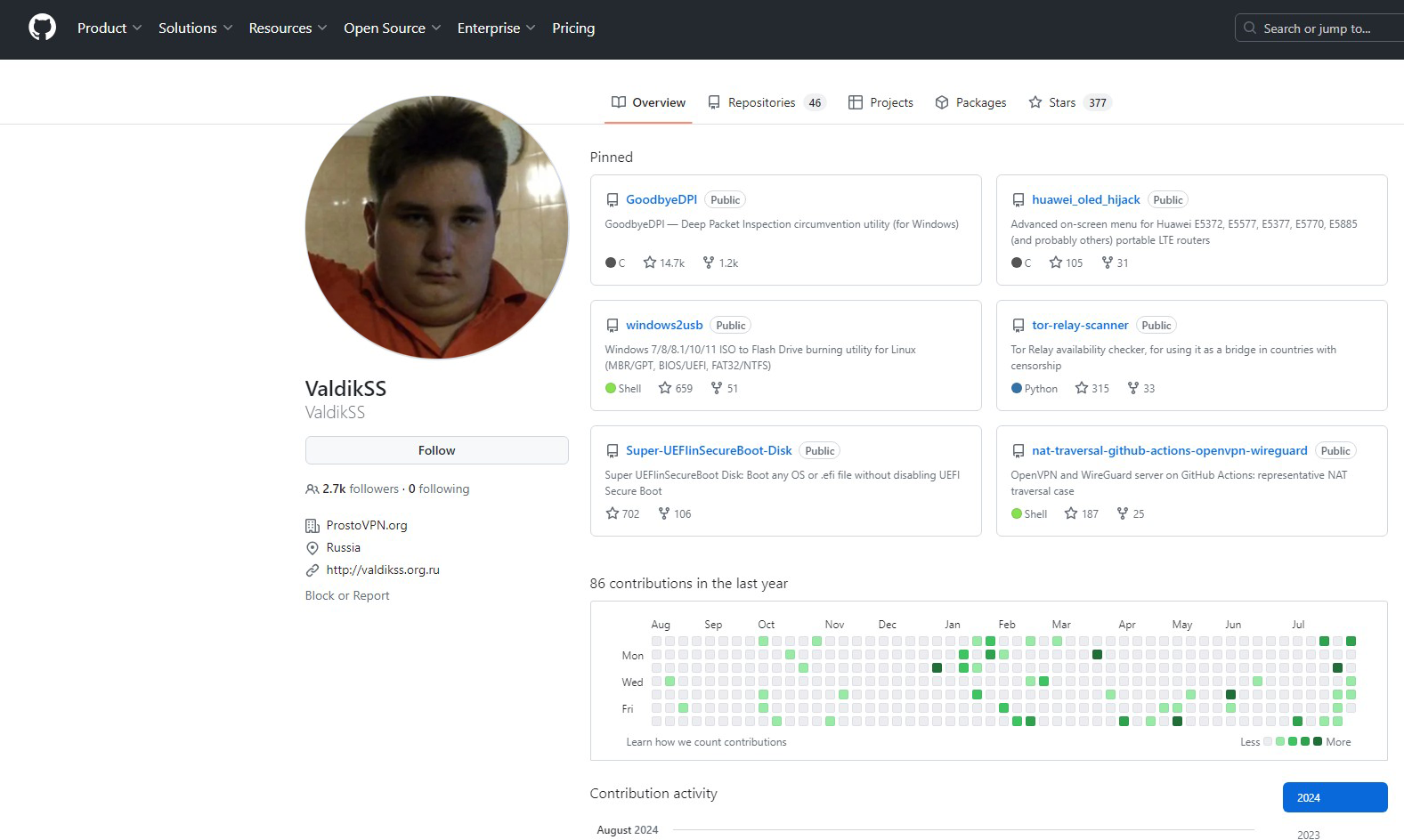
Task: Click the fork icon on GoodbyeDPI
Action: pyautogui.click(x=709, y=262)
